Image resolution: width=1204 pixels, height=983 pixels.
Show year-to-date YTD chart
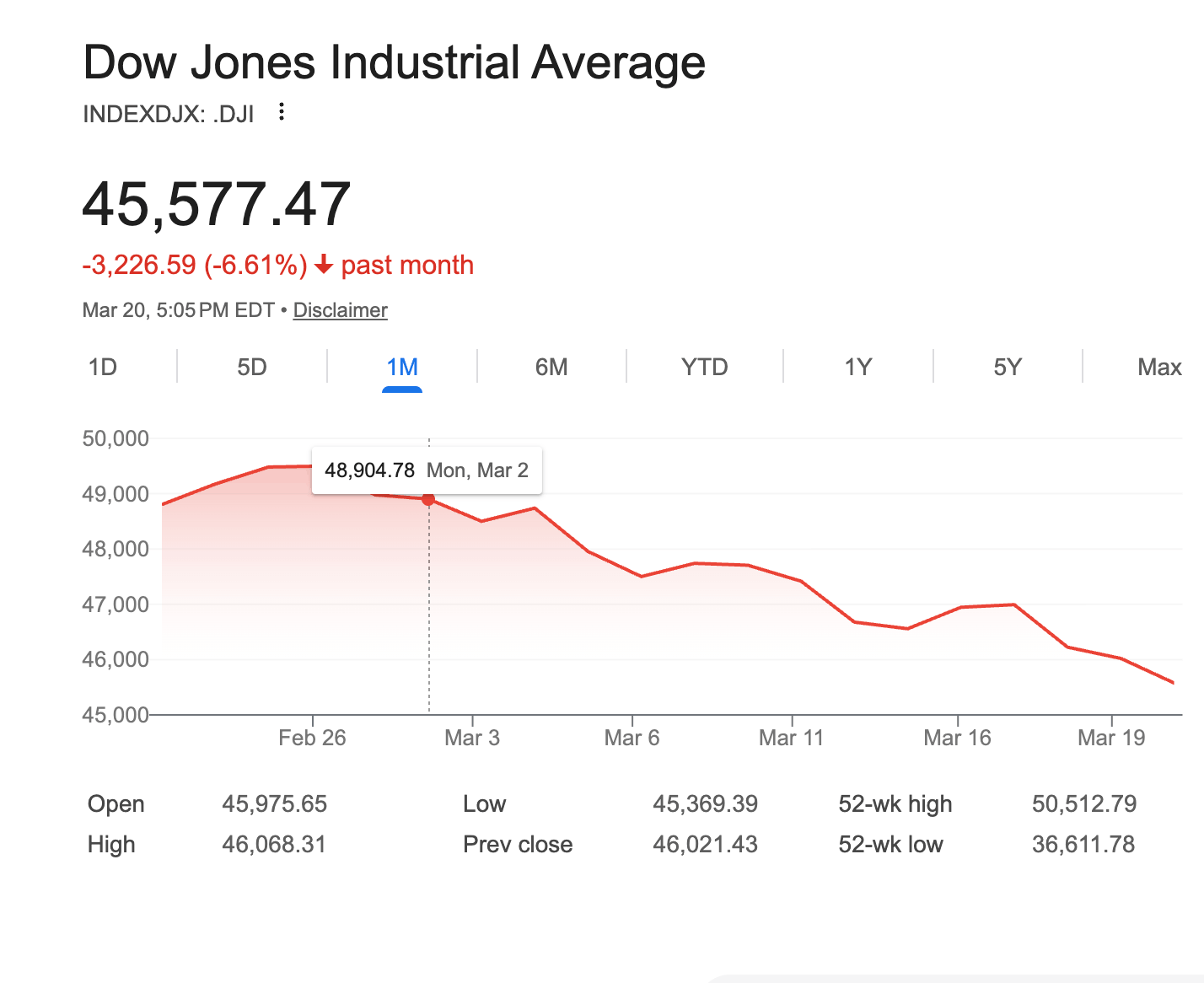click(x=704, y=368)
